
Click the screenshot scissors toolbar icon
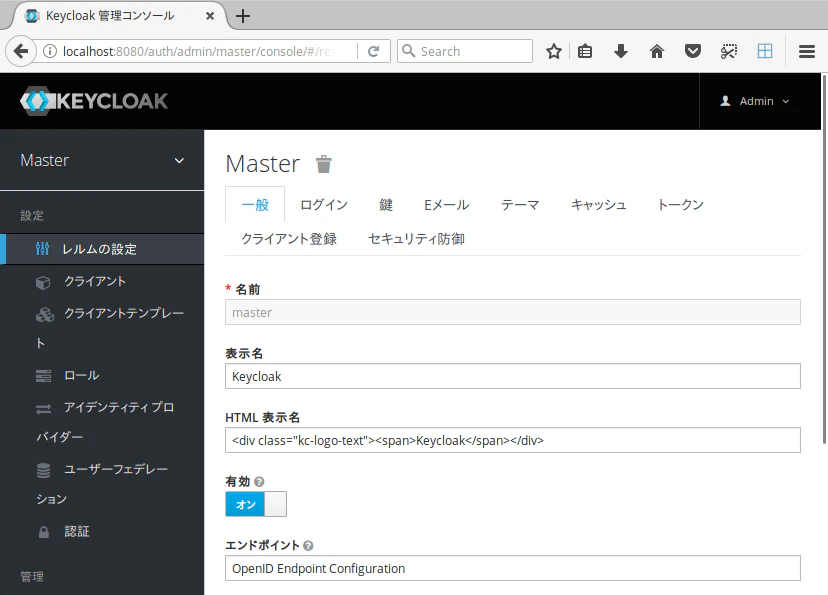[x=729, y=51]
